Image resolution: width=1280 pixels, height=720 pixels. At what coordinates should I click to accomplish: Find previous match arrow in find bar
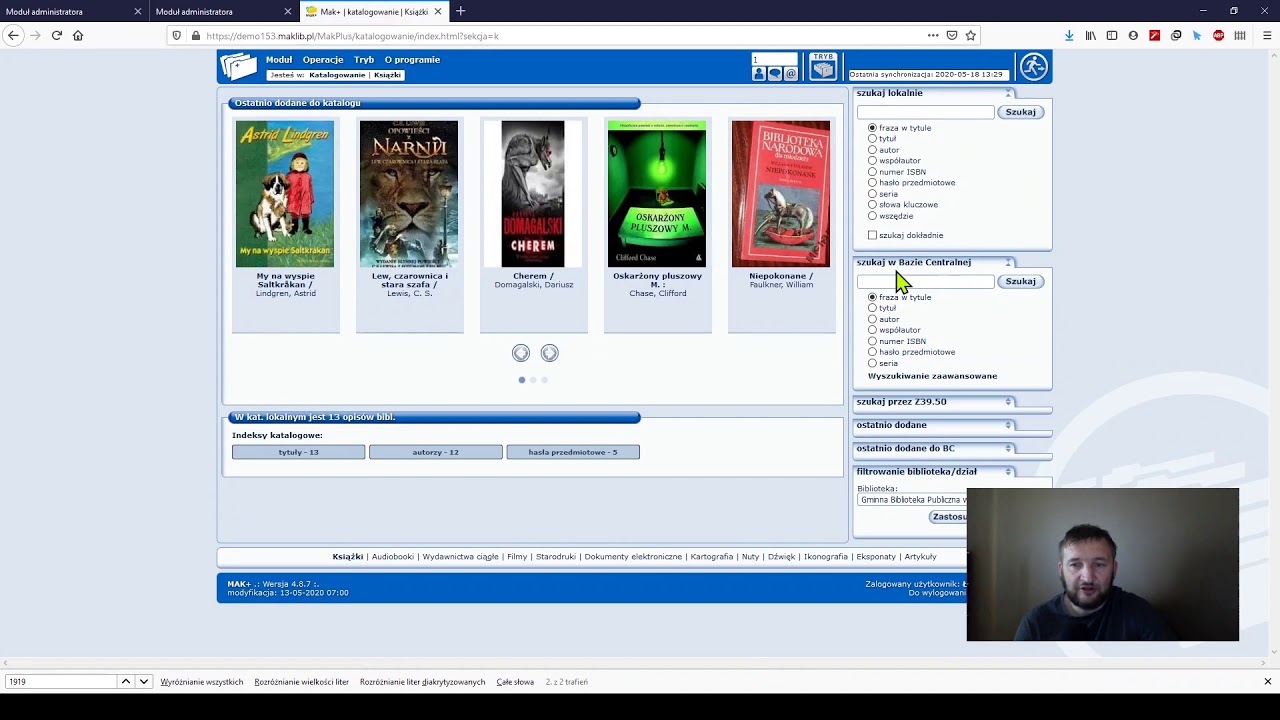click(125, 681)
